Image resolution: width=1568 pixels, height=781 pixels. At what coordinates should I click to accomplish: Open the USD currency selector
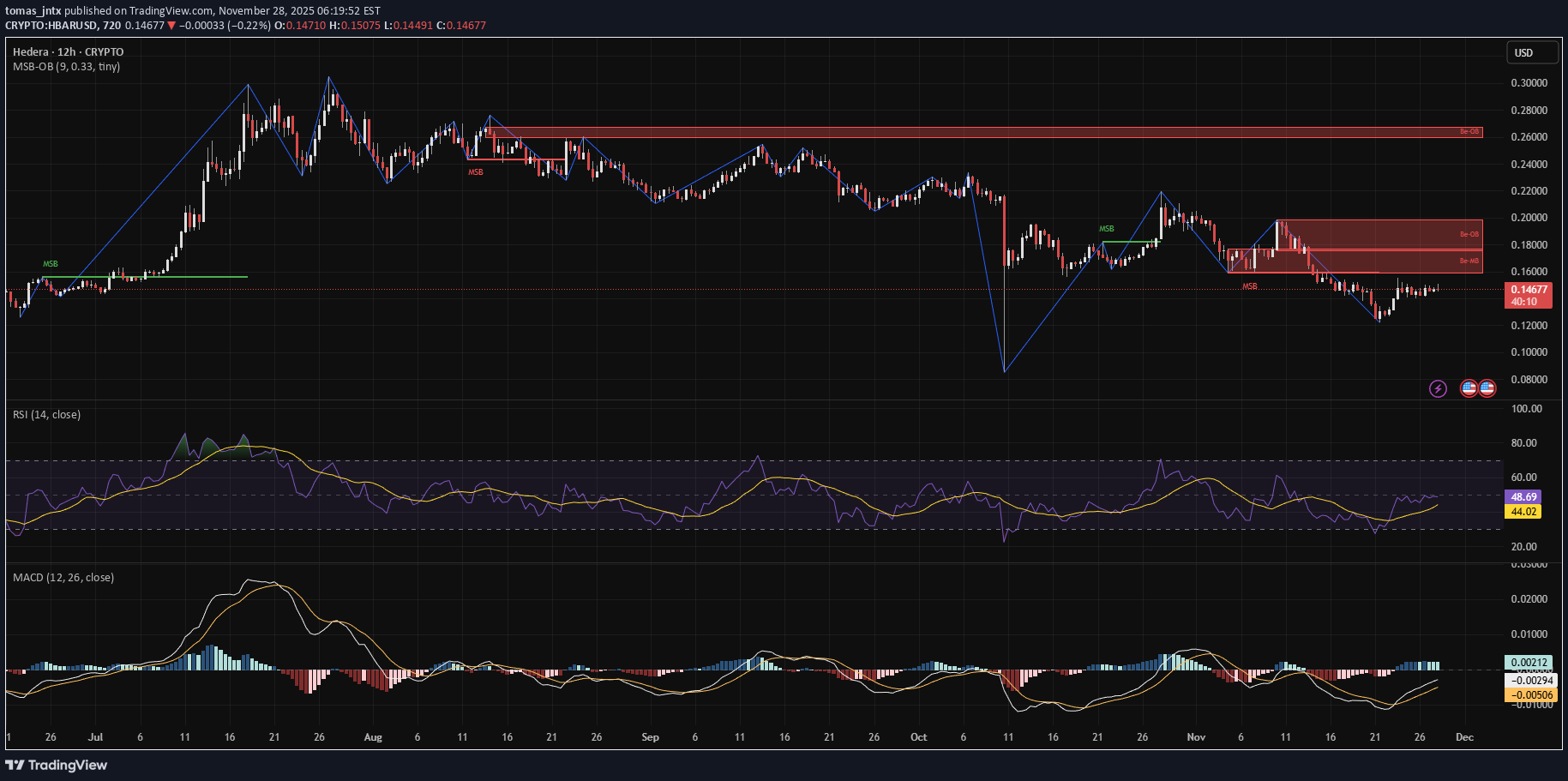pos(1532,52)
